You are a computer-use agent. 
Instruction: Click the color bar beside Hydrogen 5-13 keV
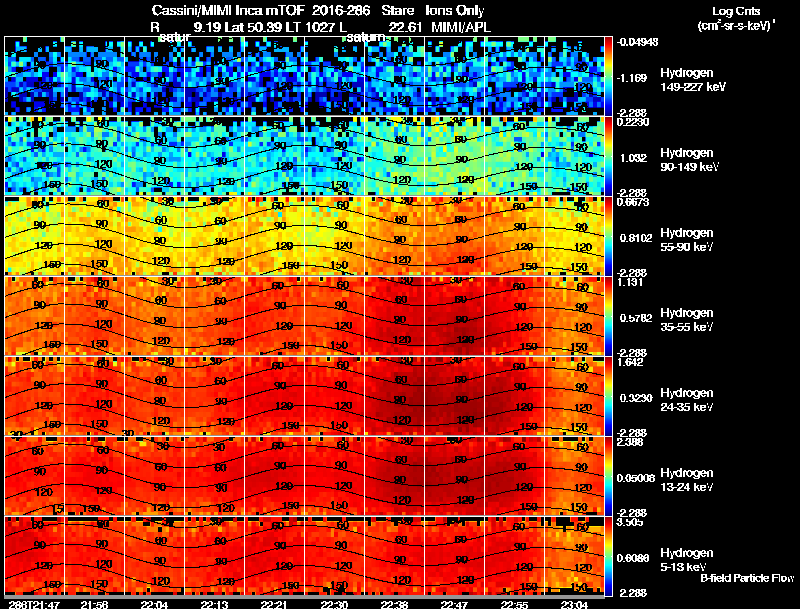(x=608, y=556)
